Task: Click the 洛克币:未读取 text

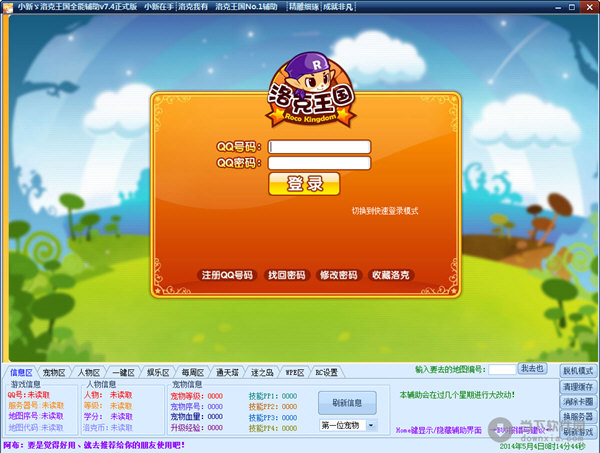Action: click(108, 427)
